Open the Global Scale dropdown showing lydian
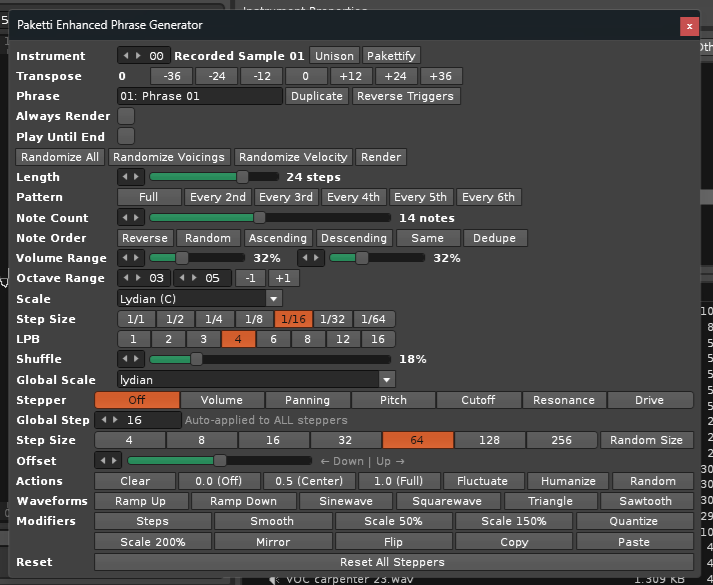 (256, 380)
